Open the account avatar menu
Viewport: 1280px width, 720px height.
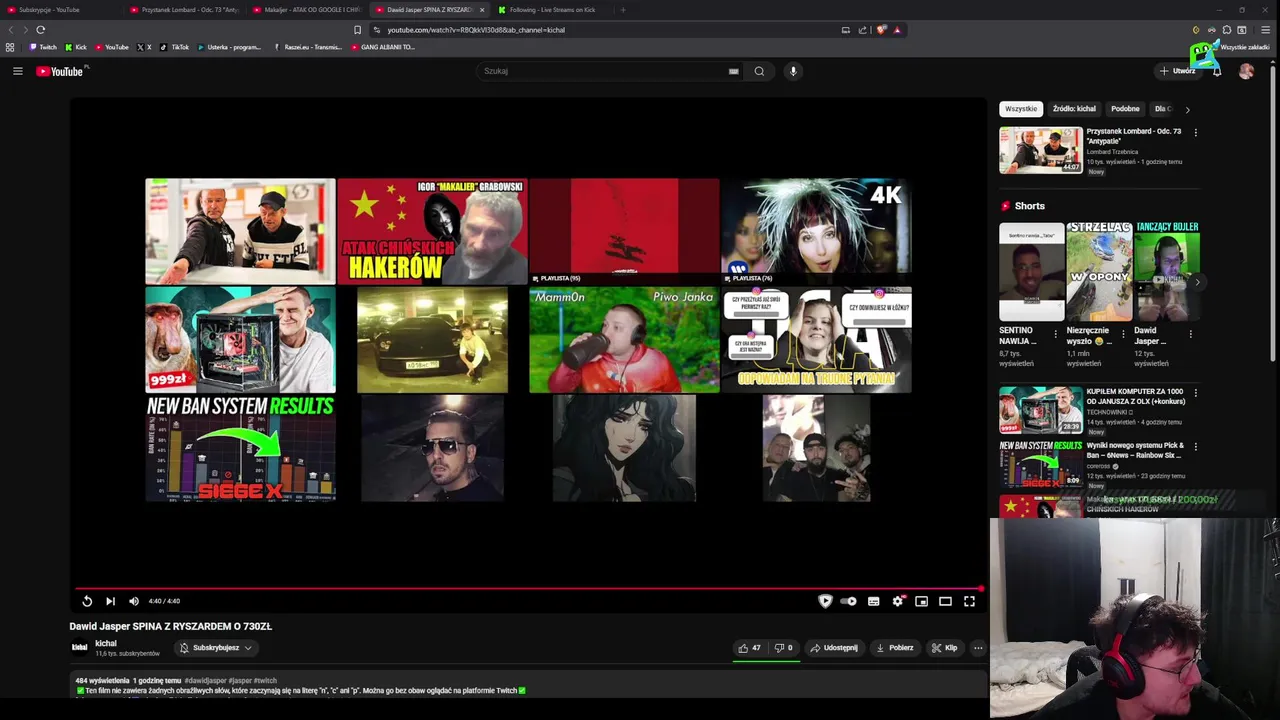coord(1246,71)
